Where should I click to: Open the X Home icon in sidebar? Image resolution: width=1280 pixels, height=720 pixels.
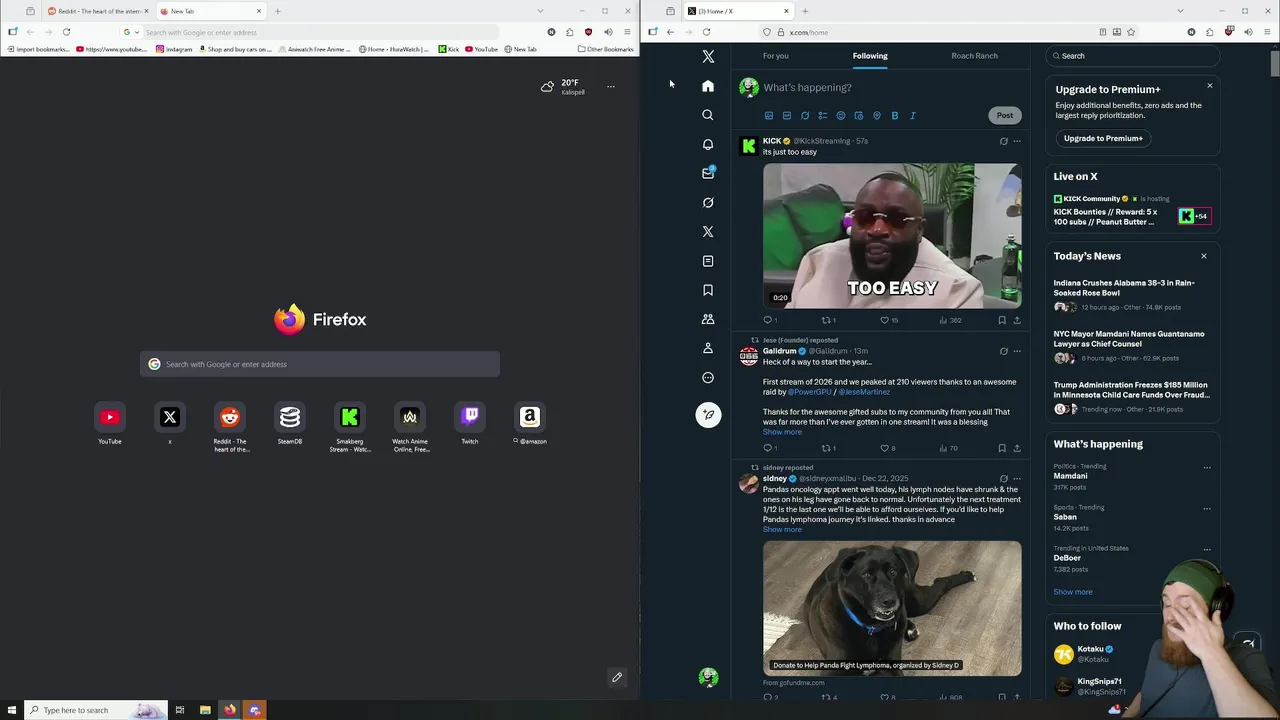click(x=708, y=86)
